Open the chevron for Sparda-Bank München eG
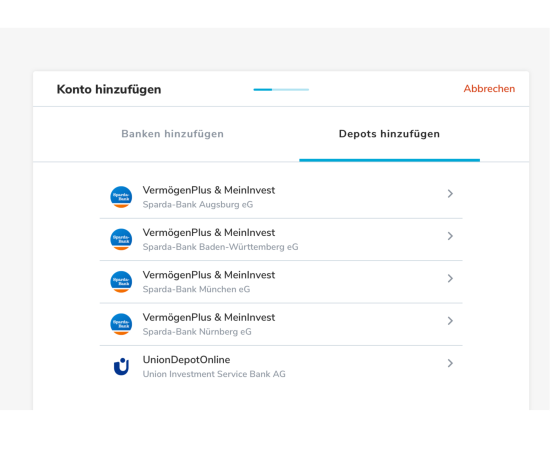Viewport: 559px width, 468px height. click(450, 278)
